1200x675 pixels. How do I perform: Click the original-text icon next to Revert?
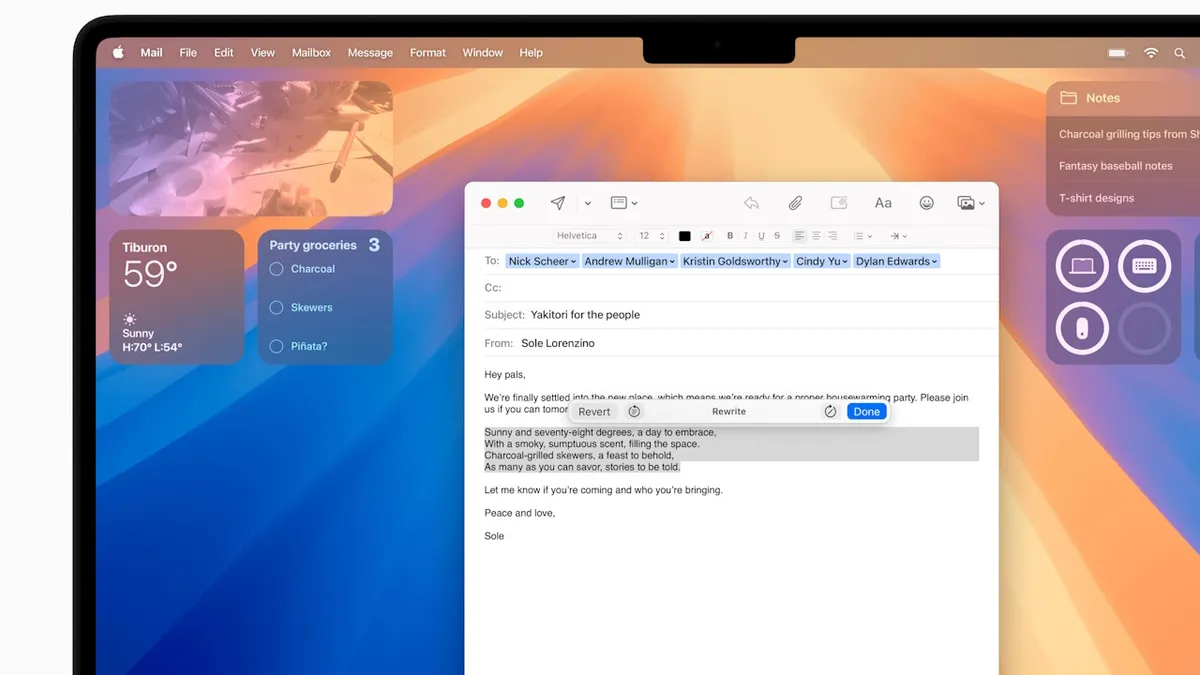pos(634,412)
